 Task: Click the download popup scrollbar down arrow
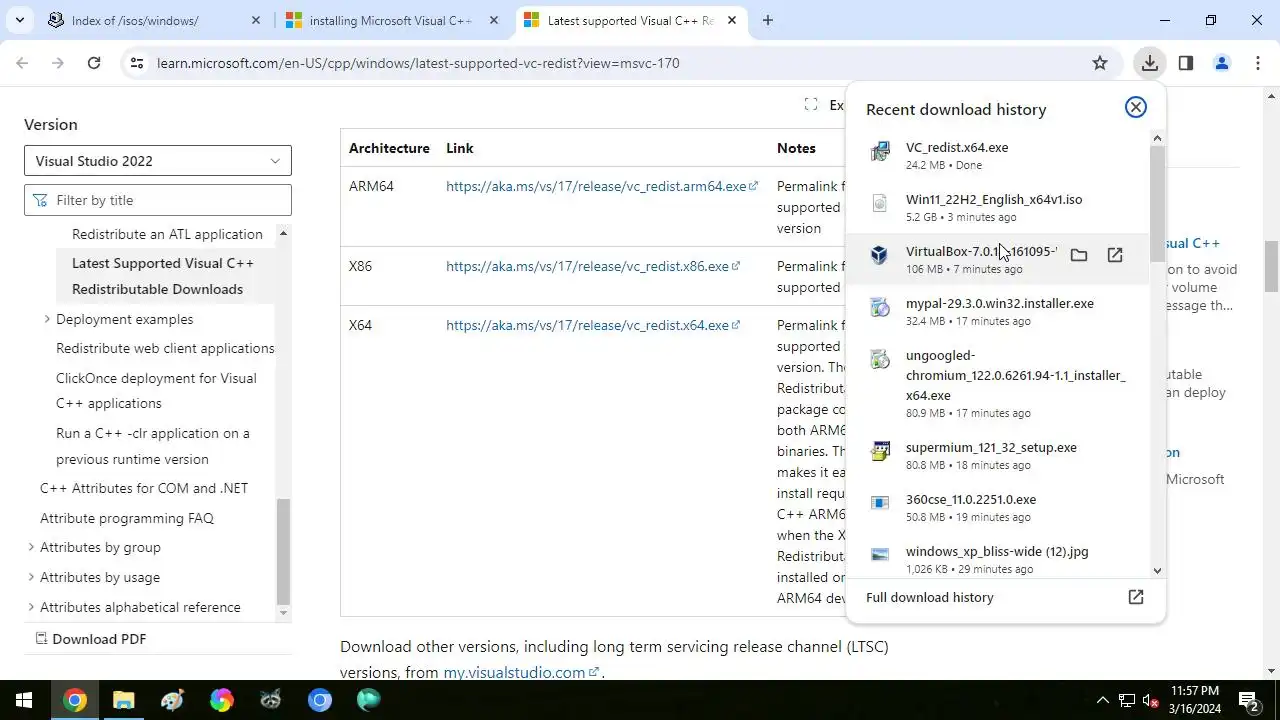pos(1157,571)
